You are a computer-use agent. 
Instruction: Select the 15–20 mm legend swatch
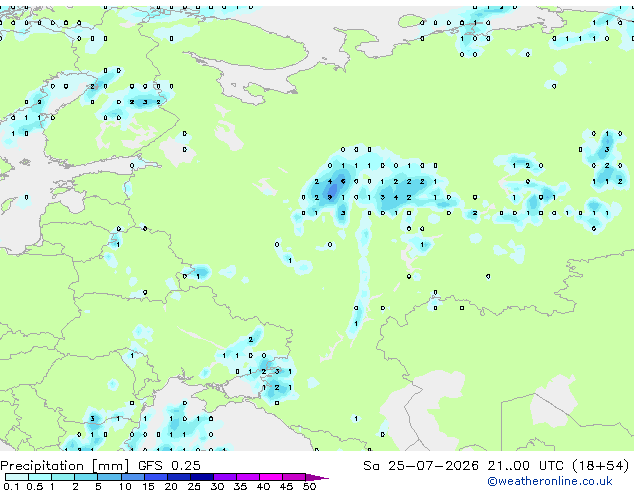coord(156,477)
